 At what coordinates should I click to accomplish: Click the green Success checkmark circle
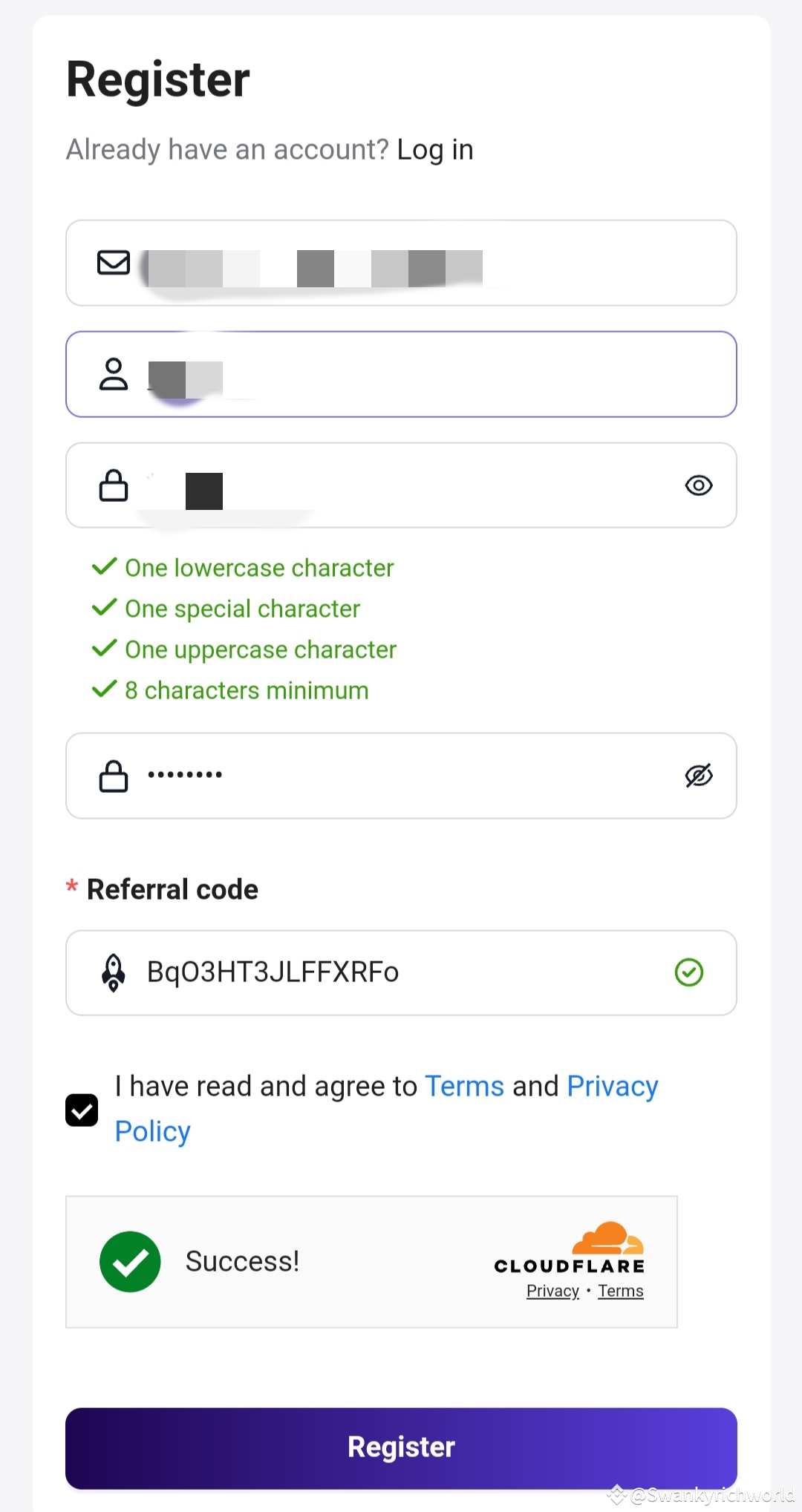(130, 1262)
